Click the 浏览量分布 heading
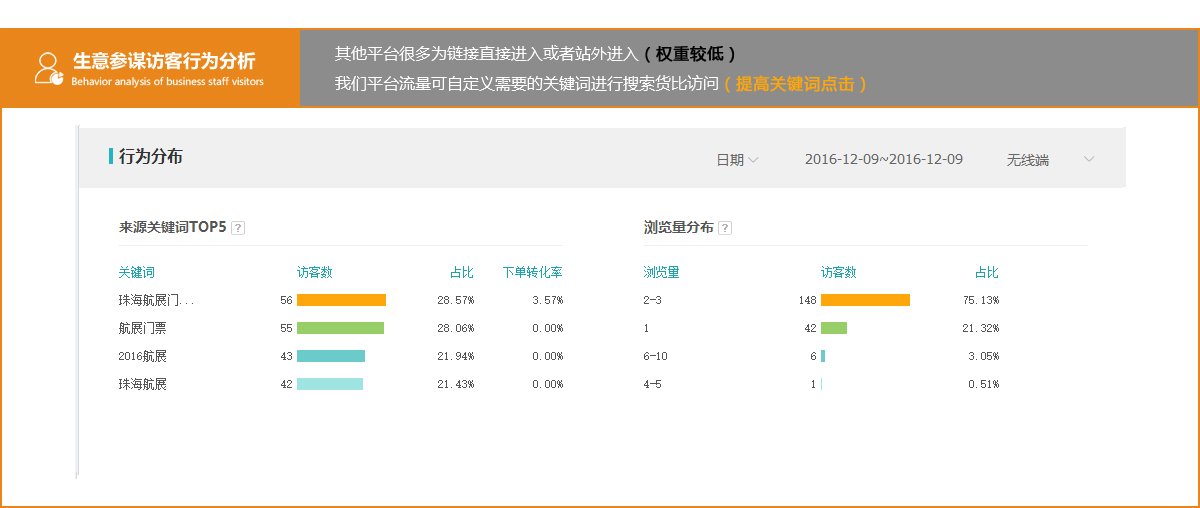 [x=679, y=228]
